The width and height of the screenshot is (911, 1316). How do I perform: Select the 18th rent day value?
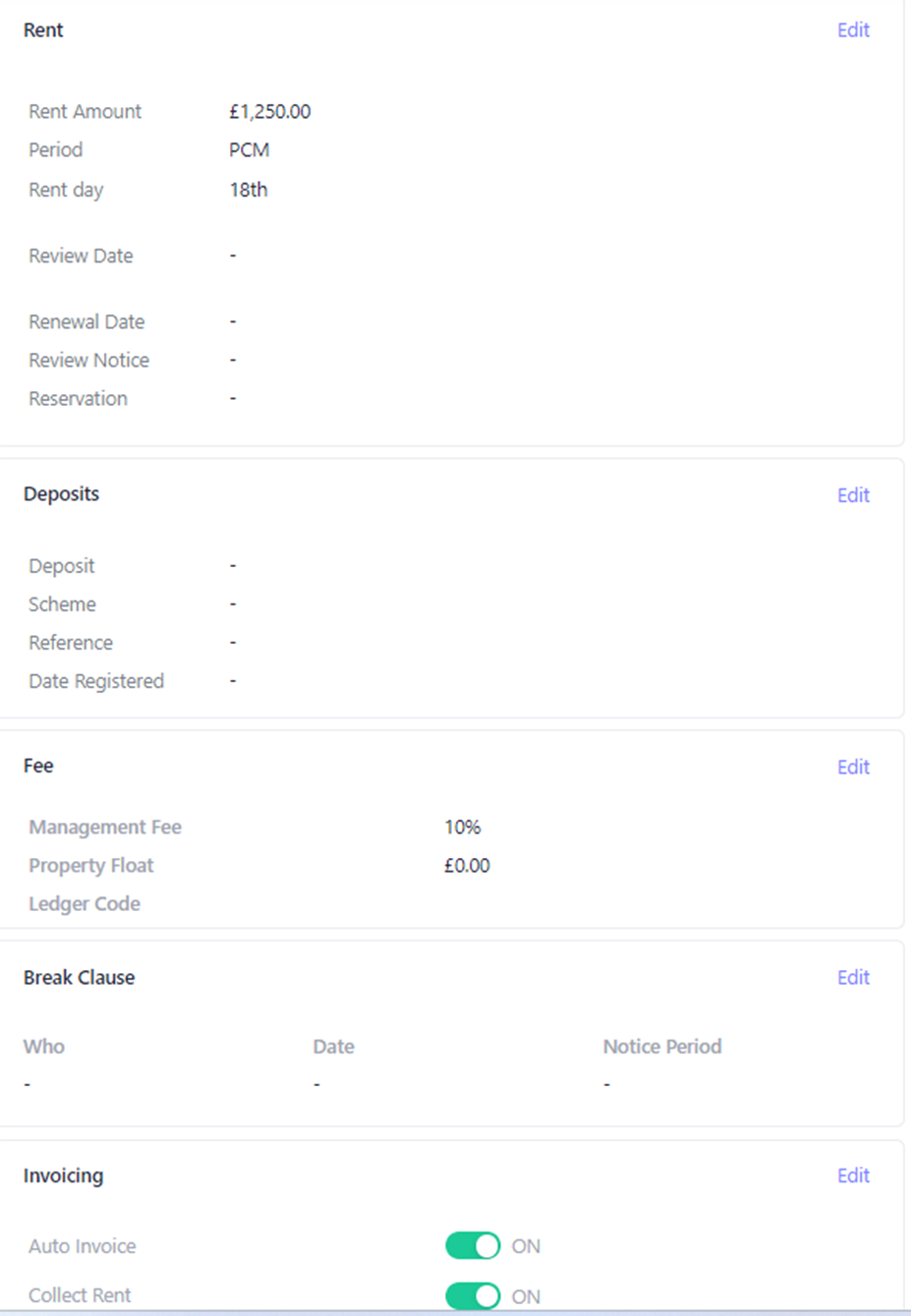click(x=248, y=190)
